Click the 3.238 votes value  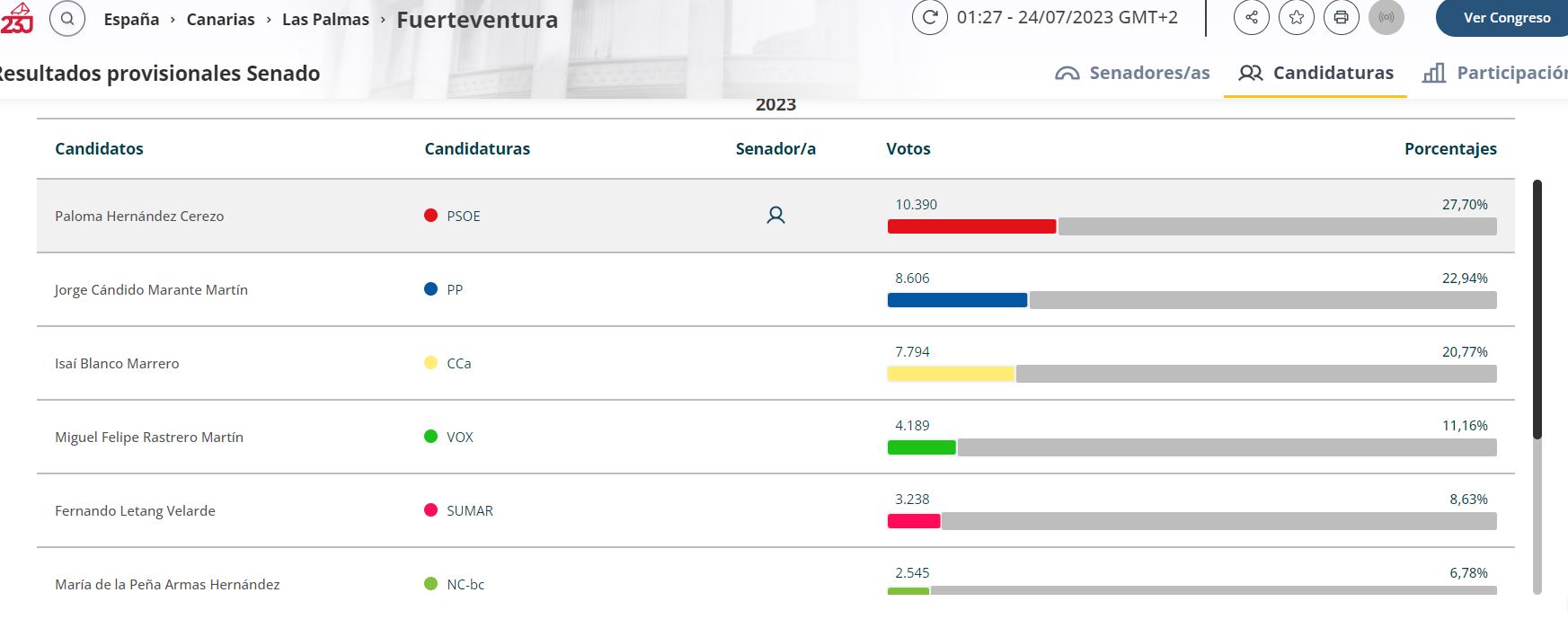tap(912, 500)
